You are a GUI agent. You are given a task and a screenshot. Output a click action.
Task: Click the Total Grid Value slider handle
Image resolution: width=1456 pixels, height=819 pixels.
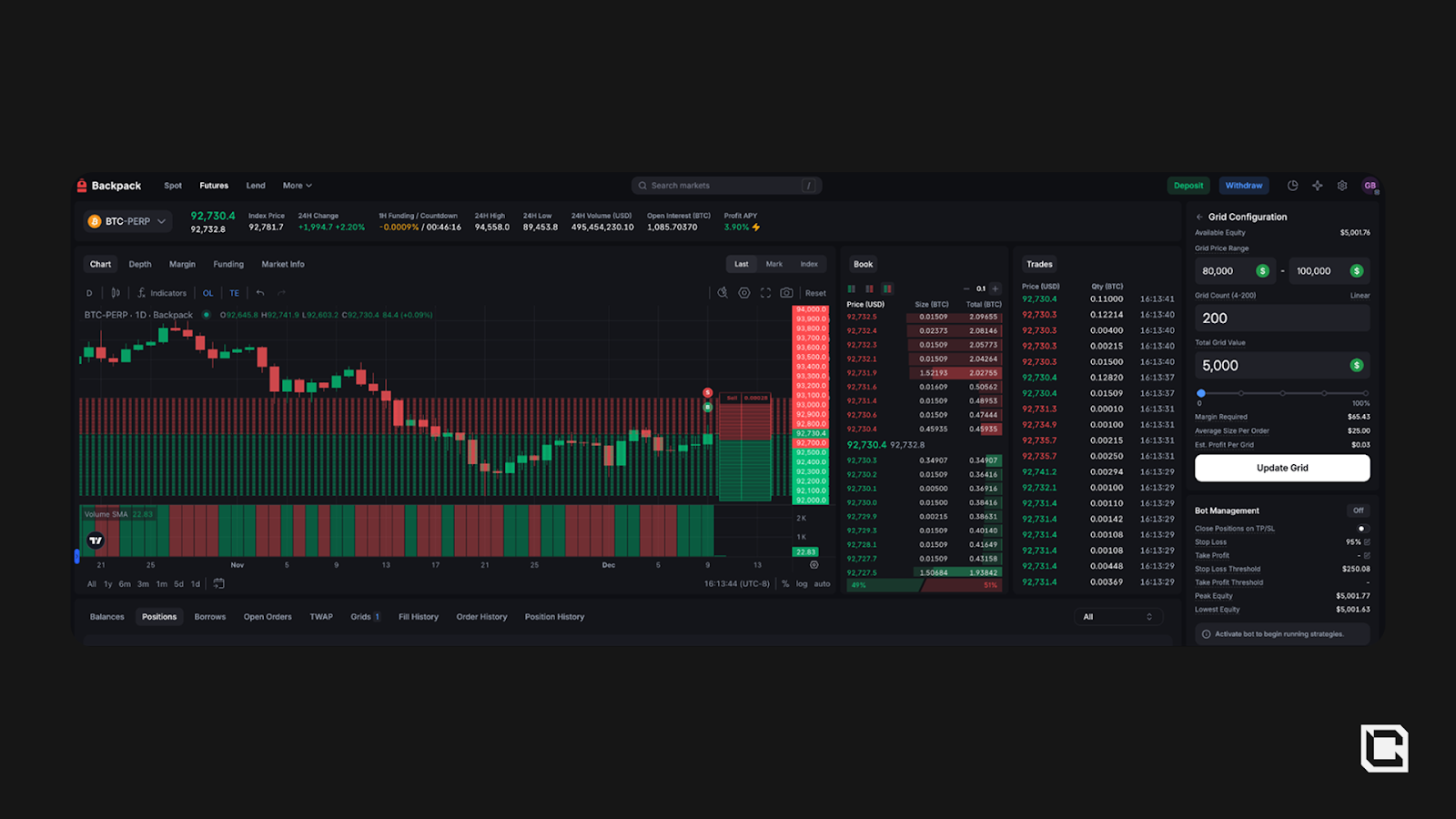tap(1201, 393)
